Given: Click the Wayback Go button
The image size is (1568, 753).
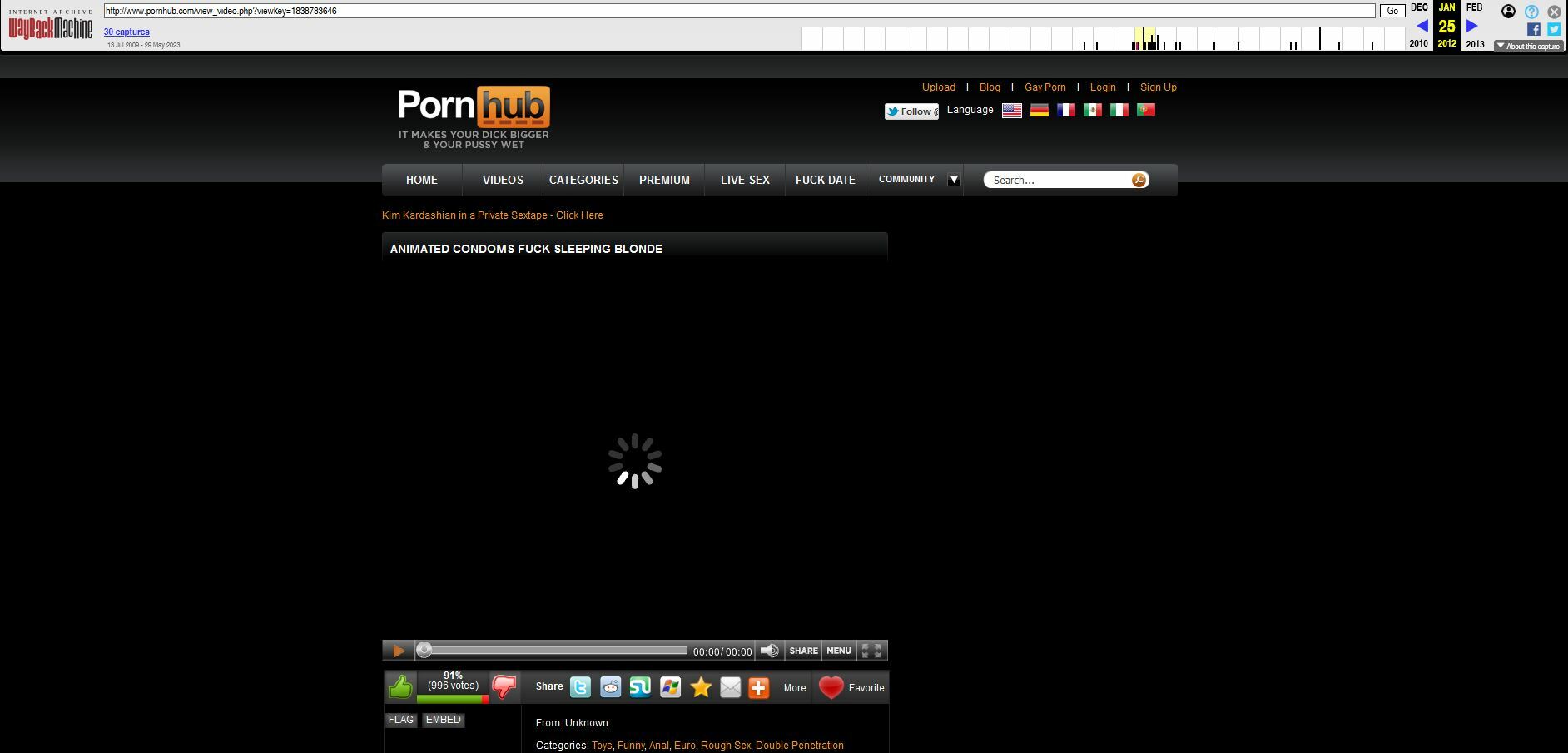Looking at the screenshot, I should pyautogui.click(x=1392, y=11).
